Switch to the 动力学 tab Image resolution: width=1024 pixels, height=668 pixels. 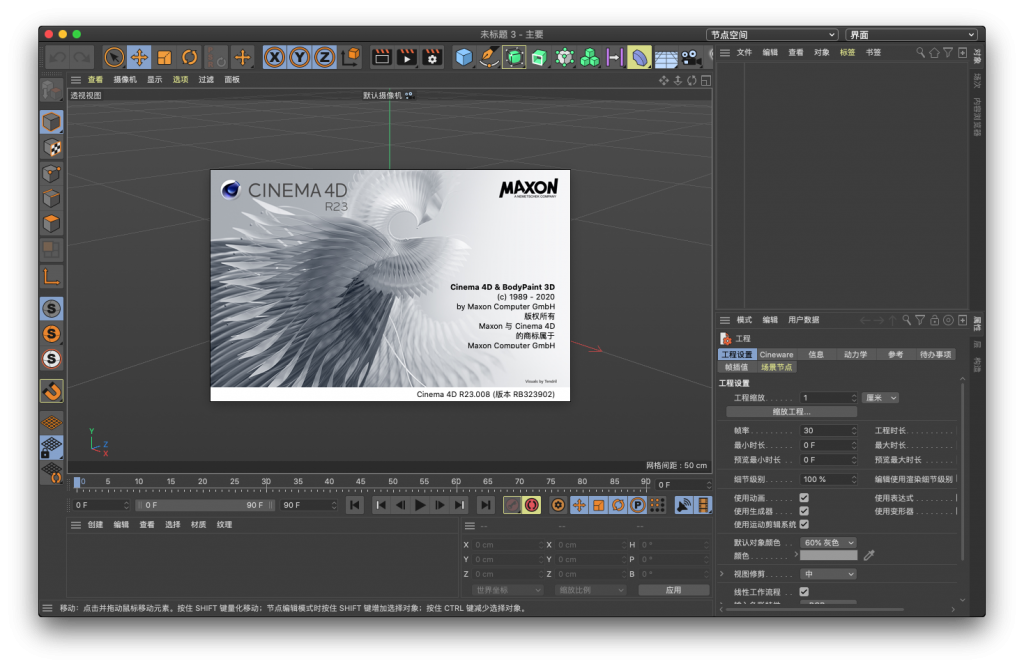pos(856,355)
